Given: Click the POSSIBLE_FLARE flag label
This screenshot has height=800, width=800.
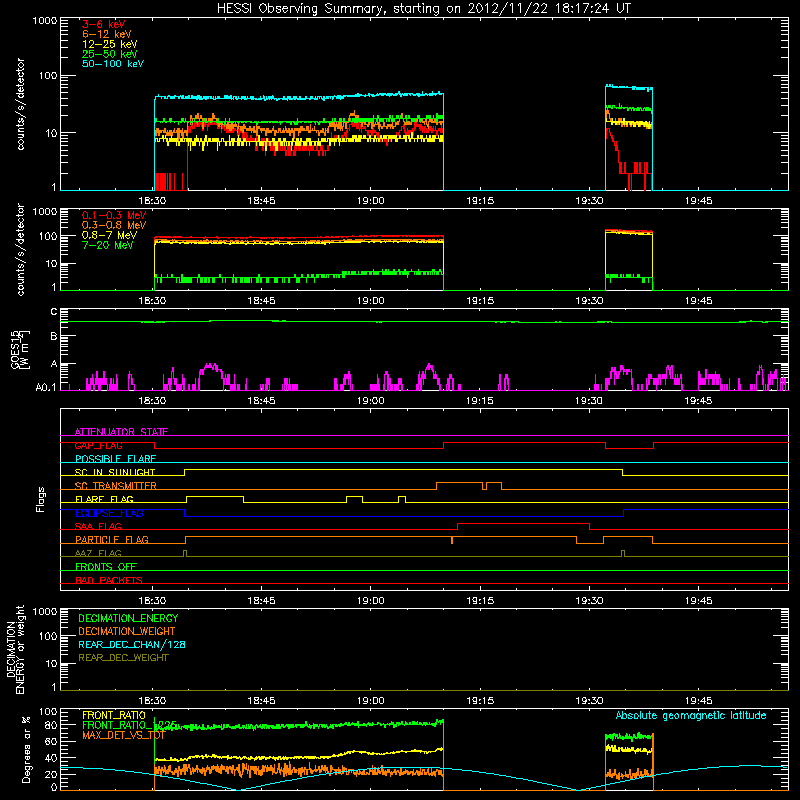Looking at the screenshot, I should coord(115,459).
